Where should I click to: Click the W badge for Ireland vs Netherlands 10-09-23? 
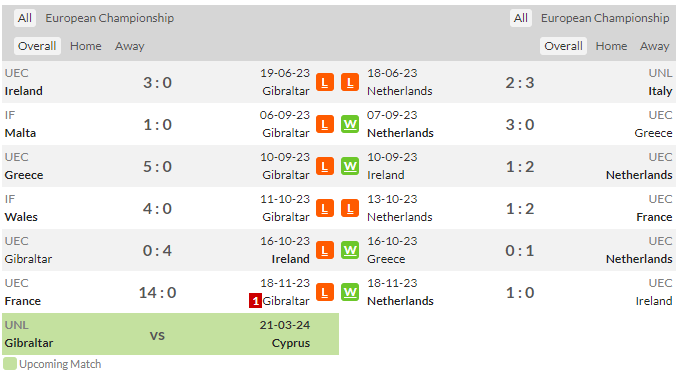350,166
